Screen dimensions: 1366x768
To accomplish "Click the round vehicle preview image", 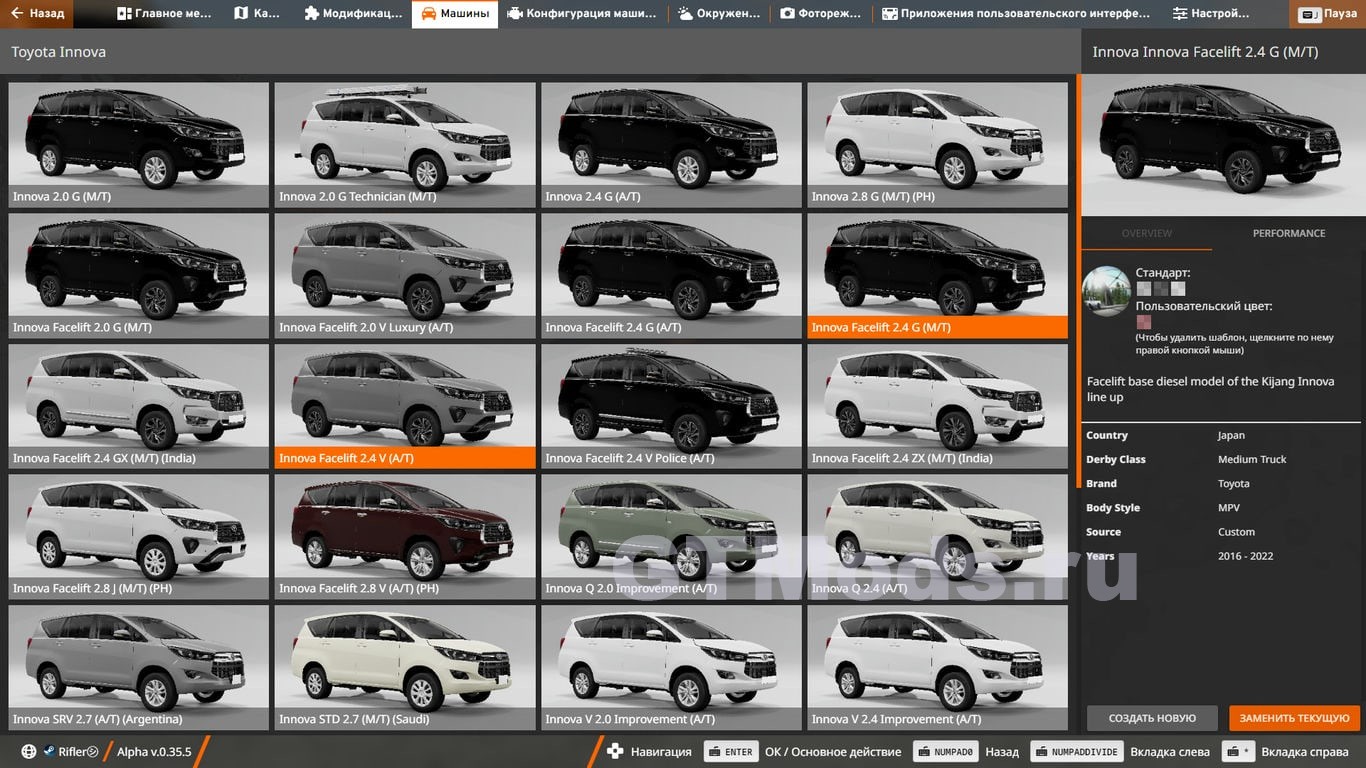I will [1107, 291].
